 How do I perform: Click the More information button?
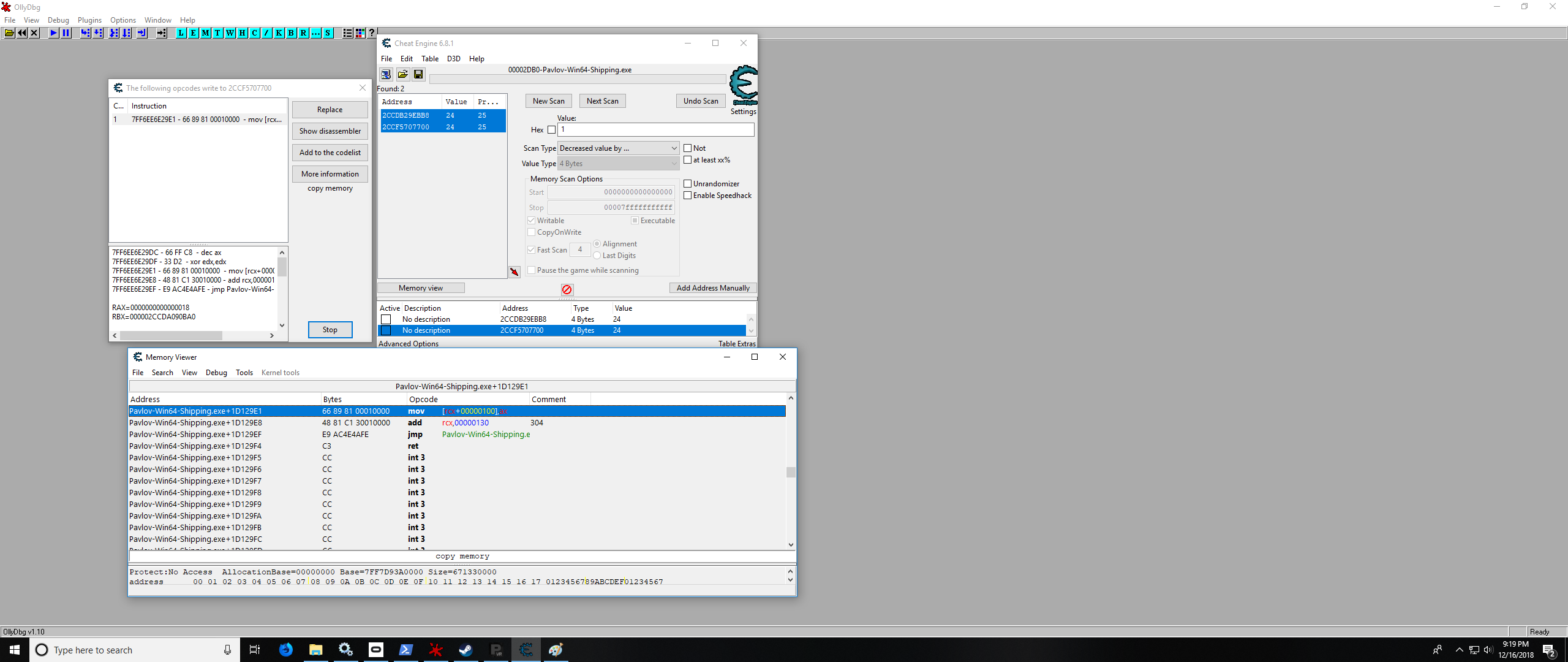tap(330, 174)
